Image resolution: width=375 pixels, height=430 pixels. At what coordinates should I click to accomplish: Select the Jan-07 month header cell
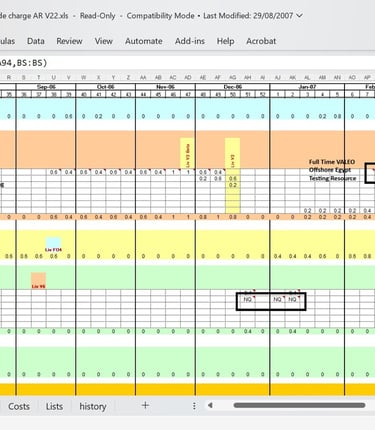point(307,87)
